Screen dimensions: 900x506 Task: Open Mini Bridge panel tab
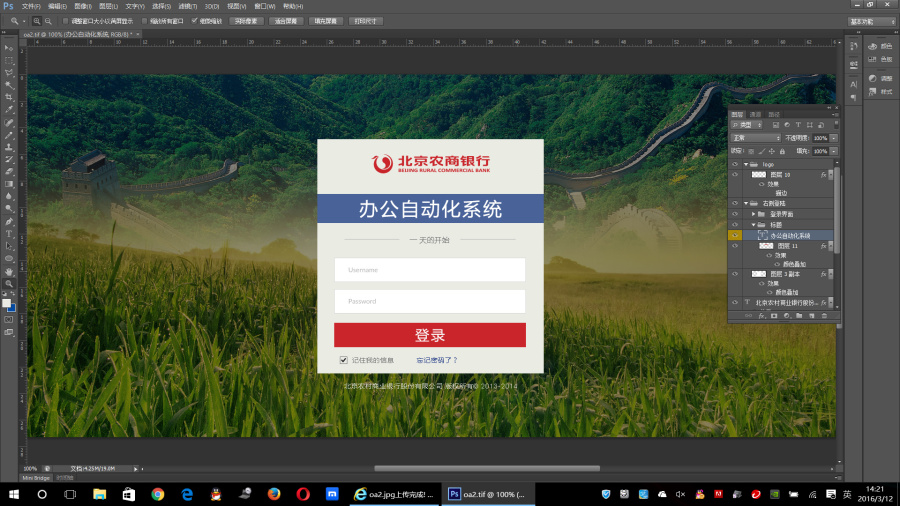point(36,478)
